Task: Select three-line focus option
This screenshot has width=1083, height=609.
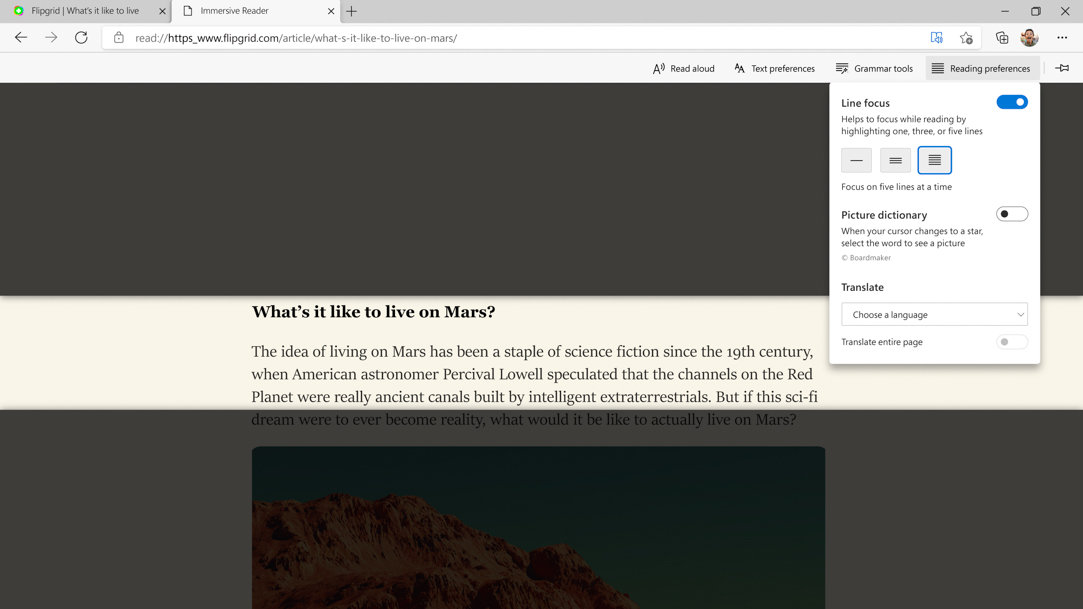Action: pyautogui.click(x=895, y=160)
